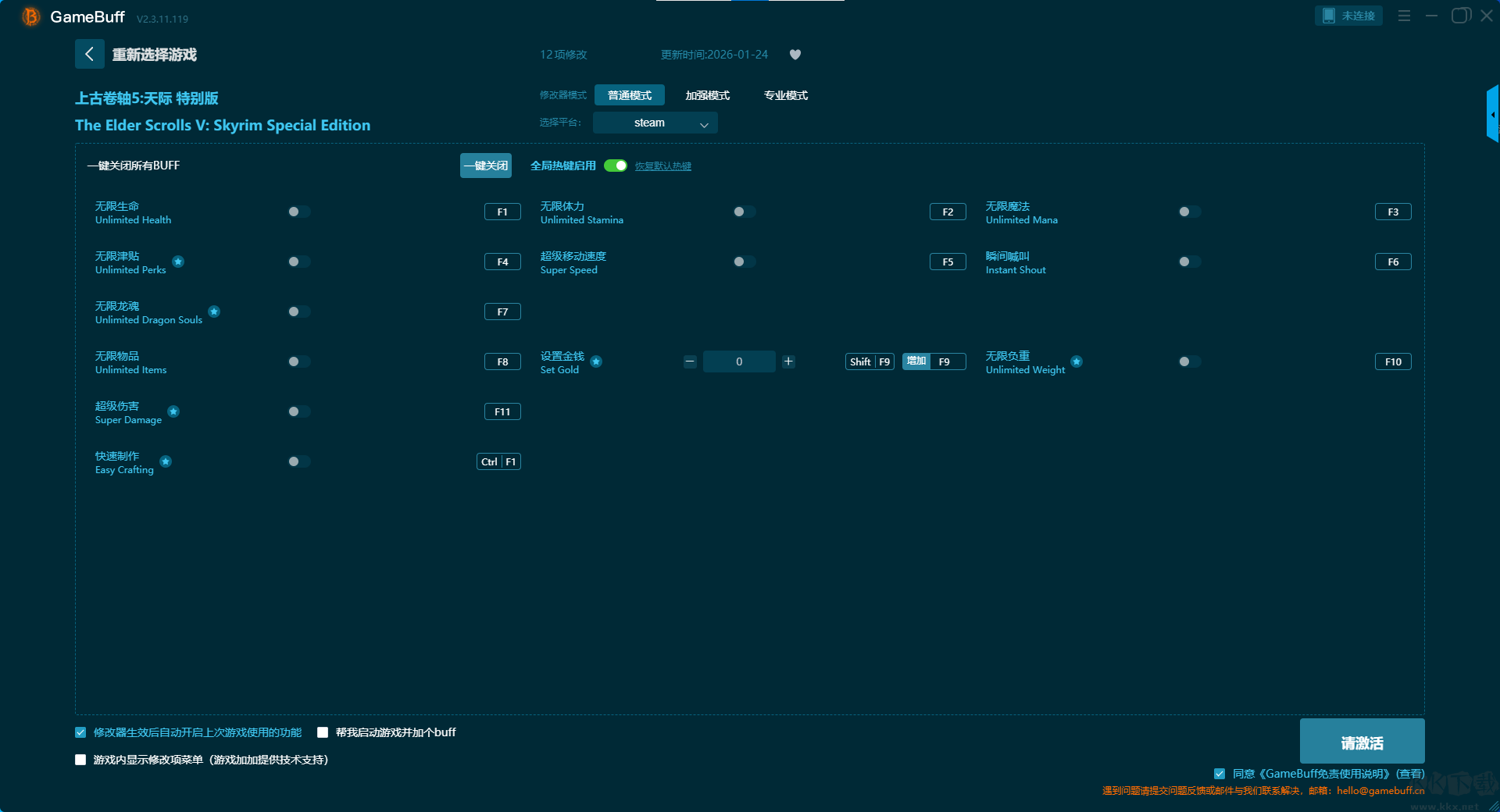The height and width of the screenshot is (812, 1500).
Task: Expand the blue side panel arrow
Action: (x=1492, y=114)
